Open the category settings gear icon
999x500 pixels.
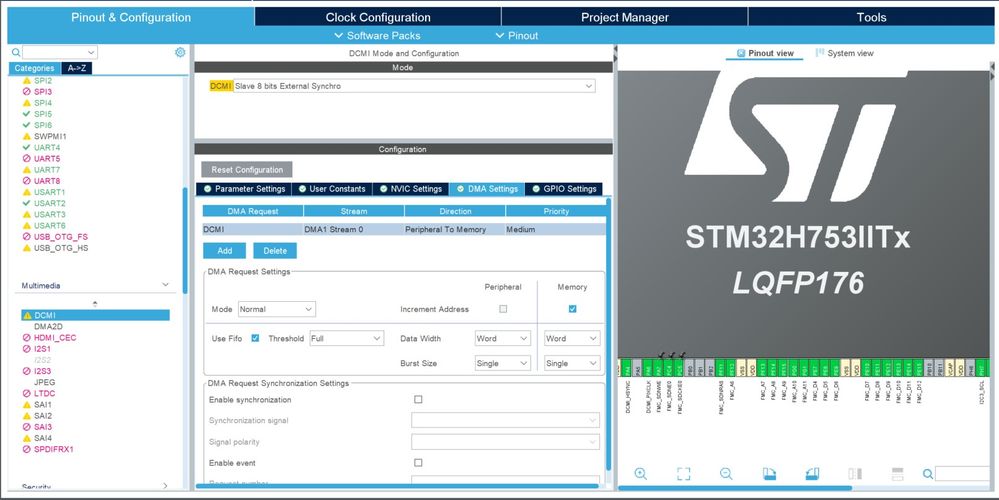[x=180, y=52]
